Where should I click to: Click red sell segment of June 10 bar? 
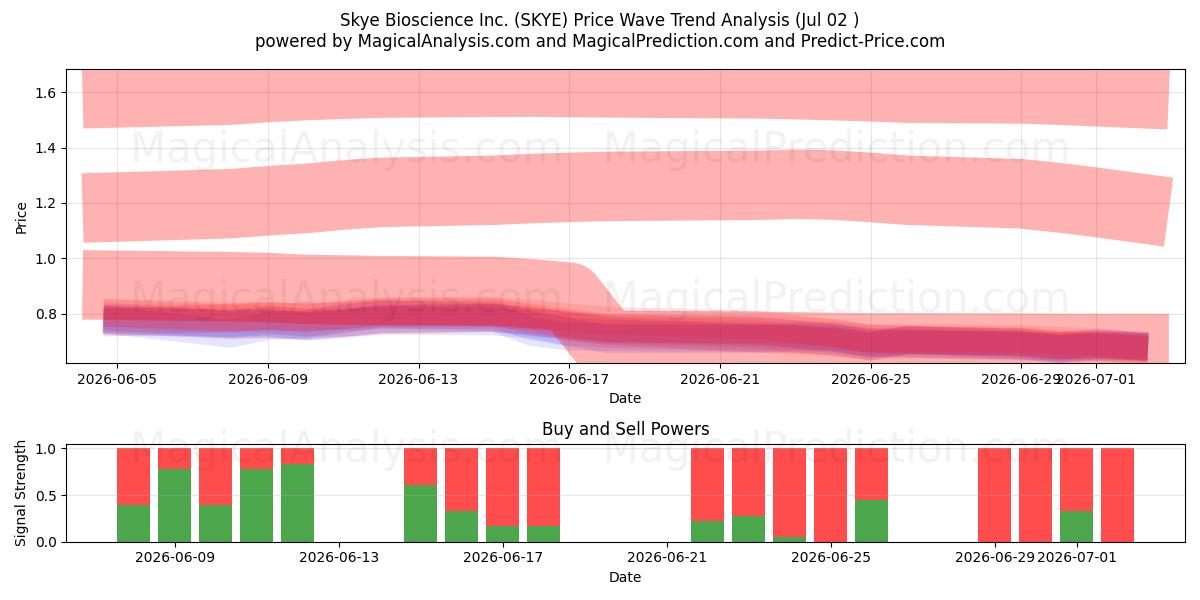216,476
